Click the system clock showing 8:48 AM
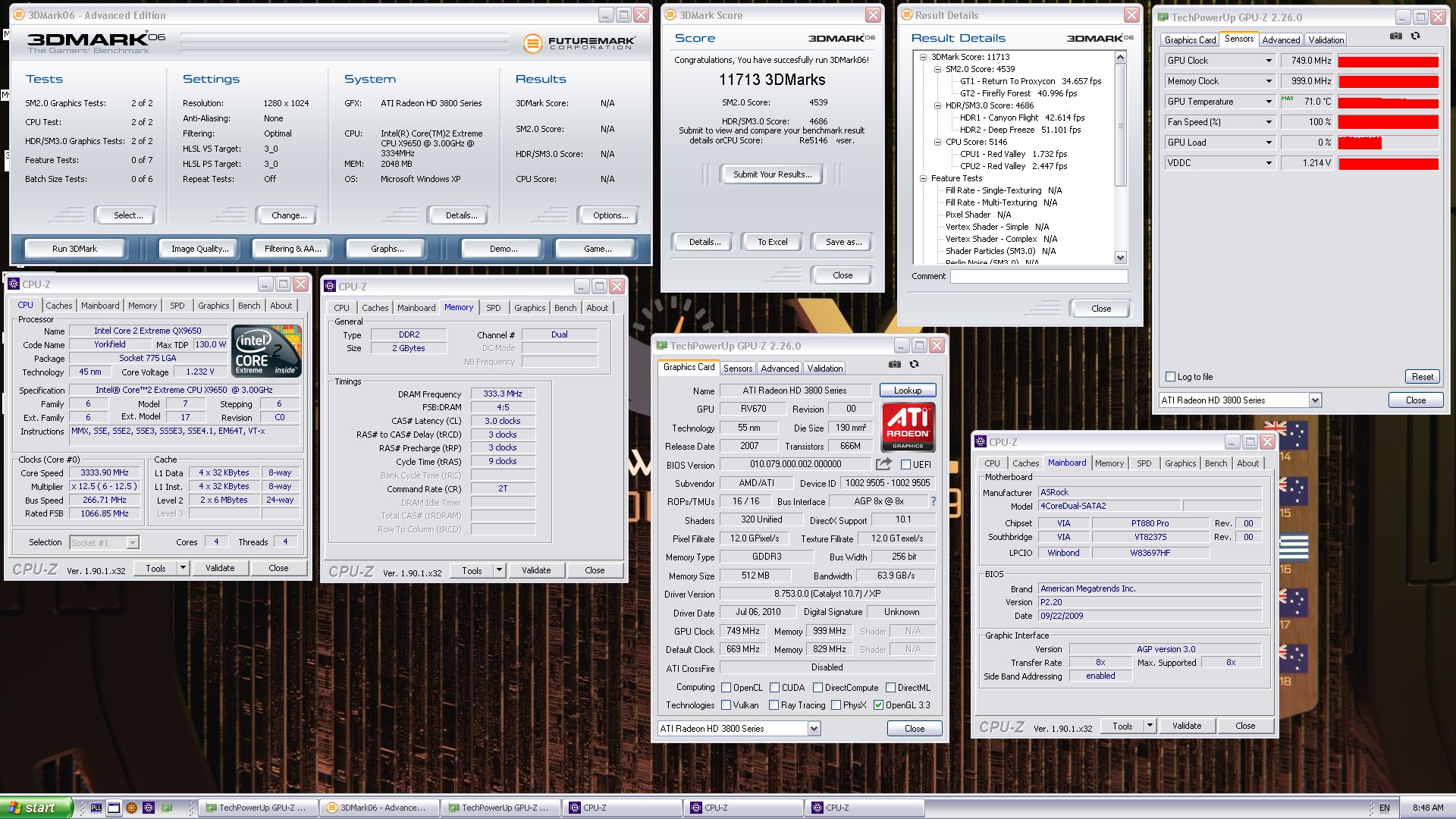This screenshot has width=1456, height=819. point(1428,808)
